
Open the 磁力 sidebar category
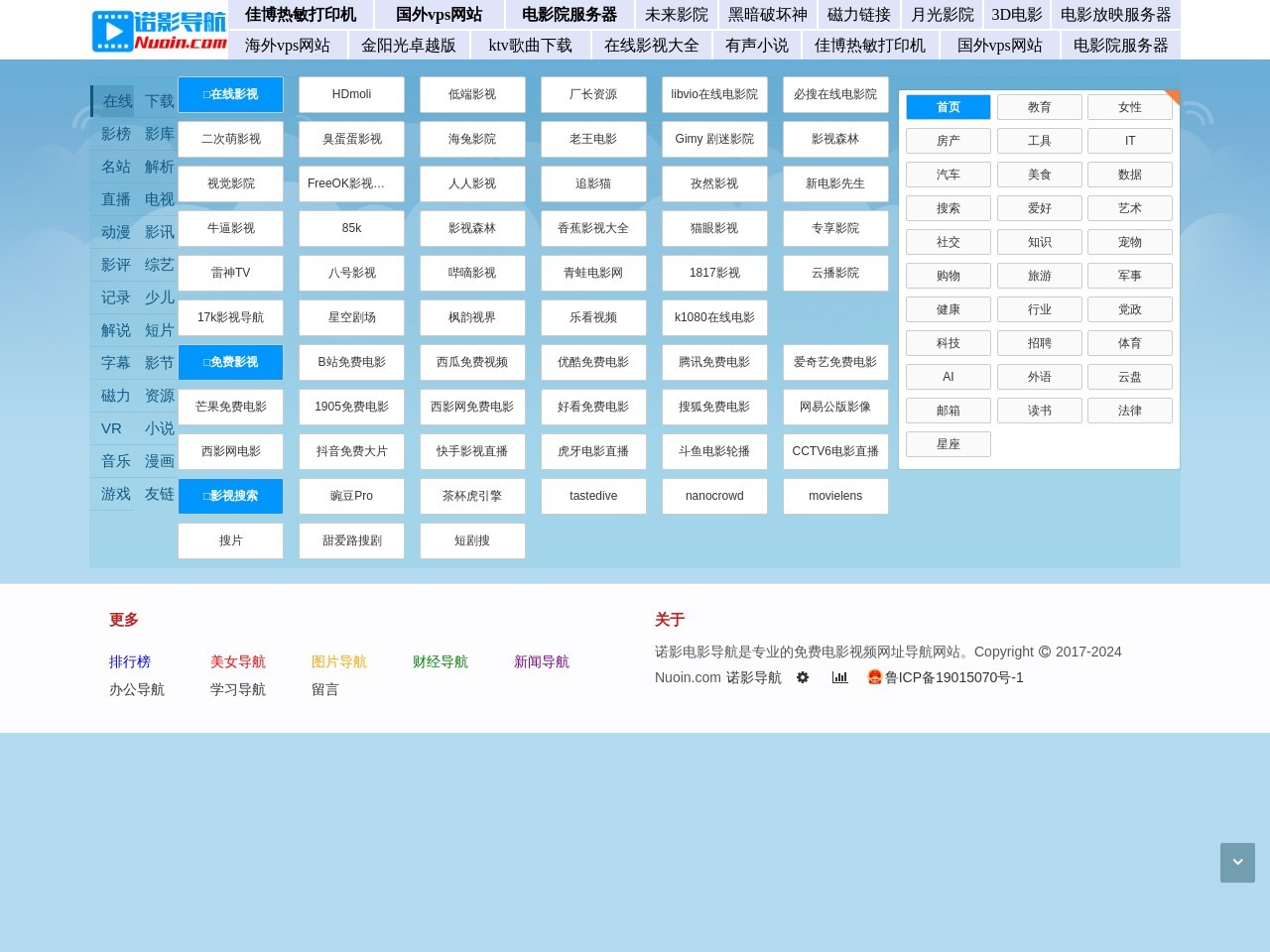pos(116,396)
